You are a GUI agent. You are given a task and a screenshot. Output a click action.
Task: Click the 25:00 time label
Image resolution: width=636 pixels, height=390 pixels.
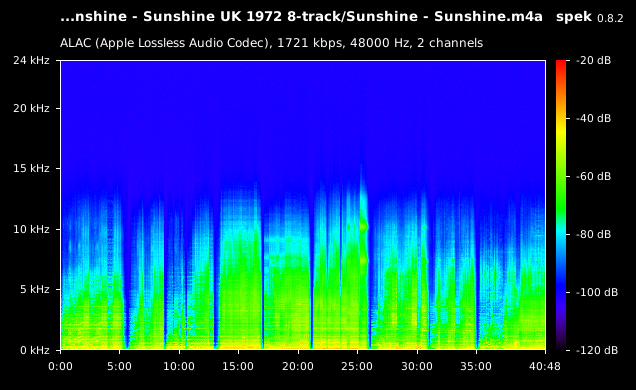coord(357,366)
